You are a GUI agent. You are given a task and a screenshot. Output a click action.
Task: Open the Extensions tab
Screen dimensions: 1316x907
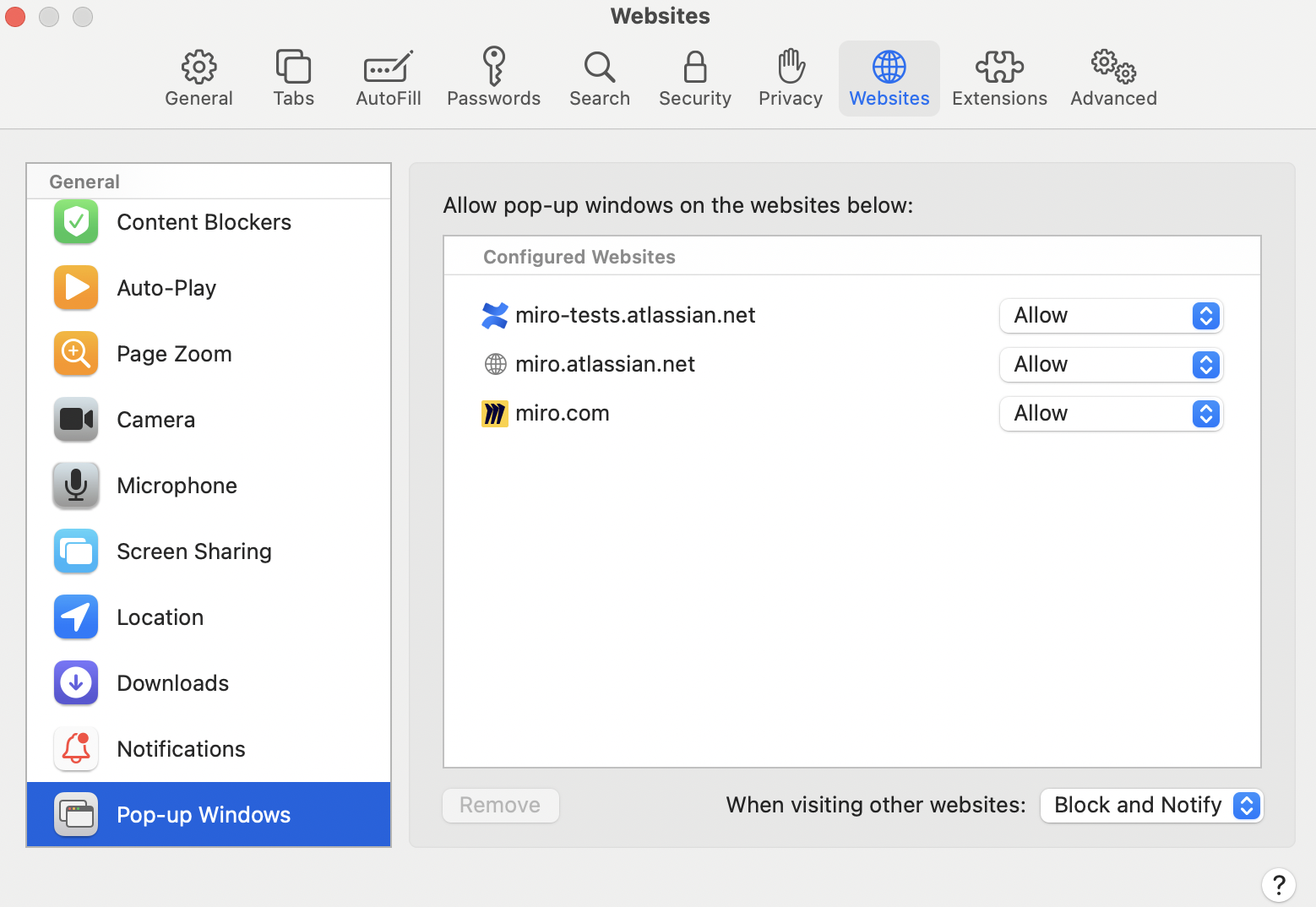(999, 79)
